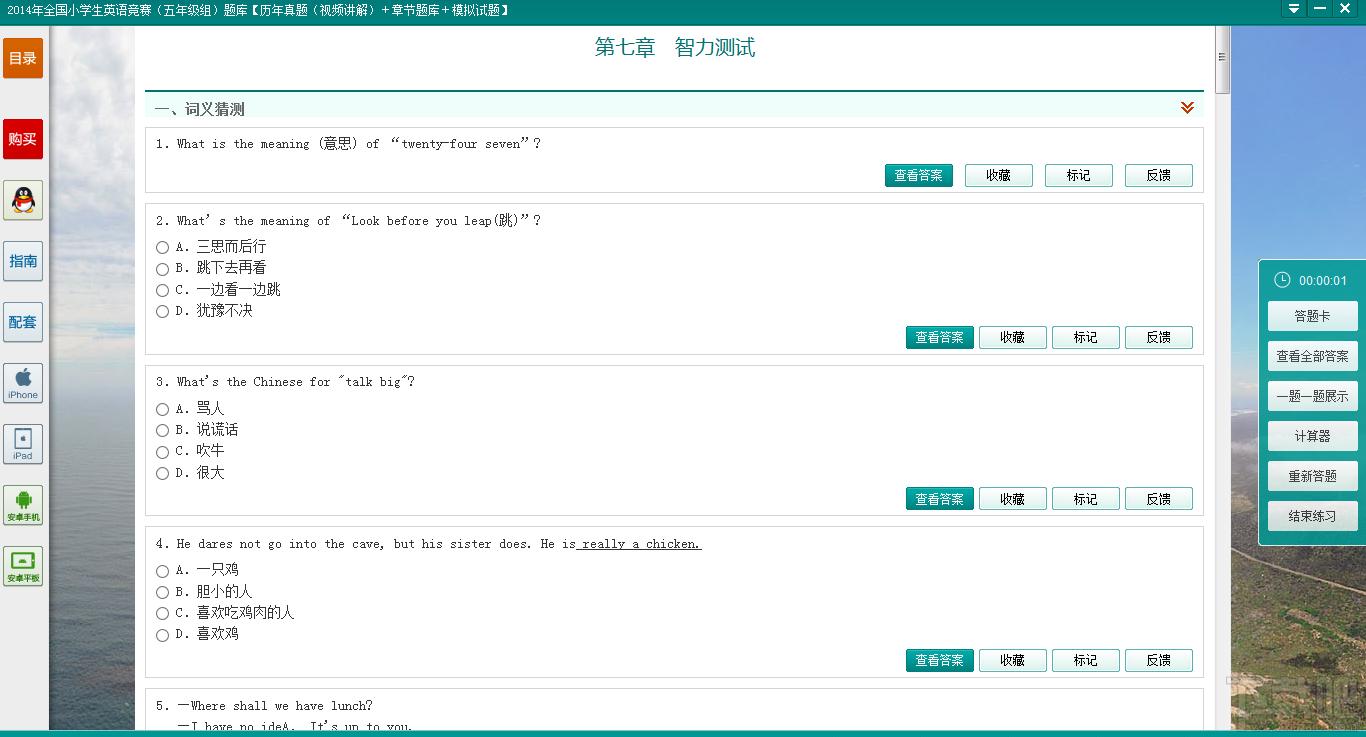The image size is (1366, 737).
Task: Switch to 一题一题展示 mode
Action: pos(1313,396)
